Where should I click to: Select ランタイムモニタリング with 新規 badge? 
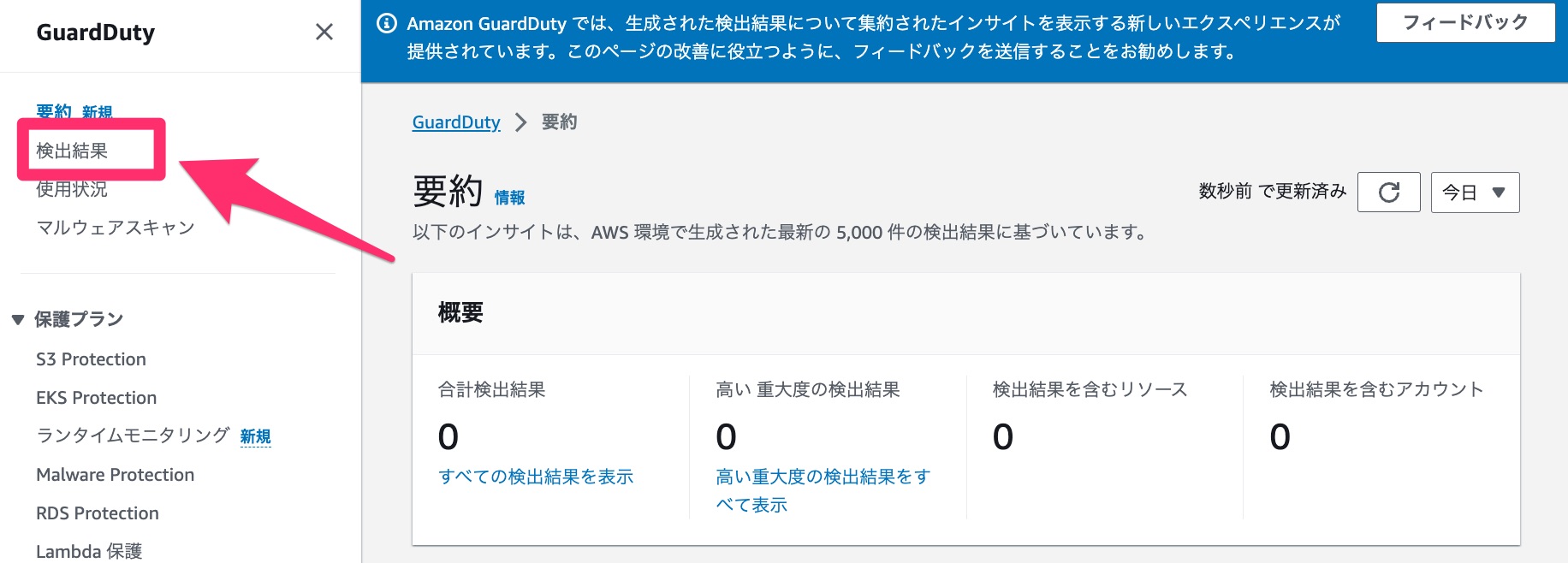pos(130,436)
